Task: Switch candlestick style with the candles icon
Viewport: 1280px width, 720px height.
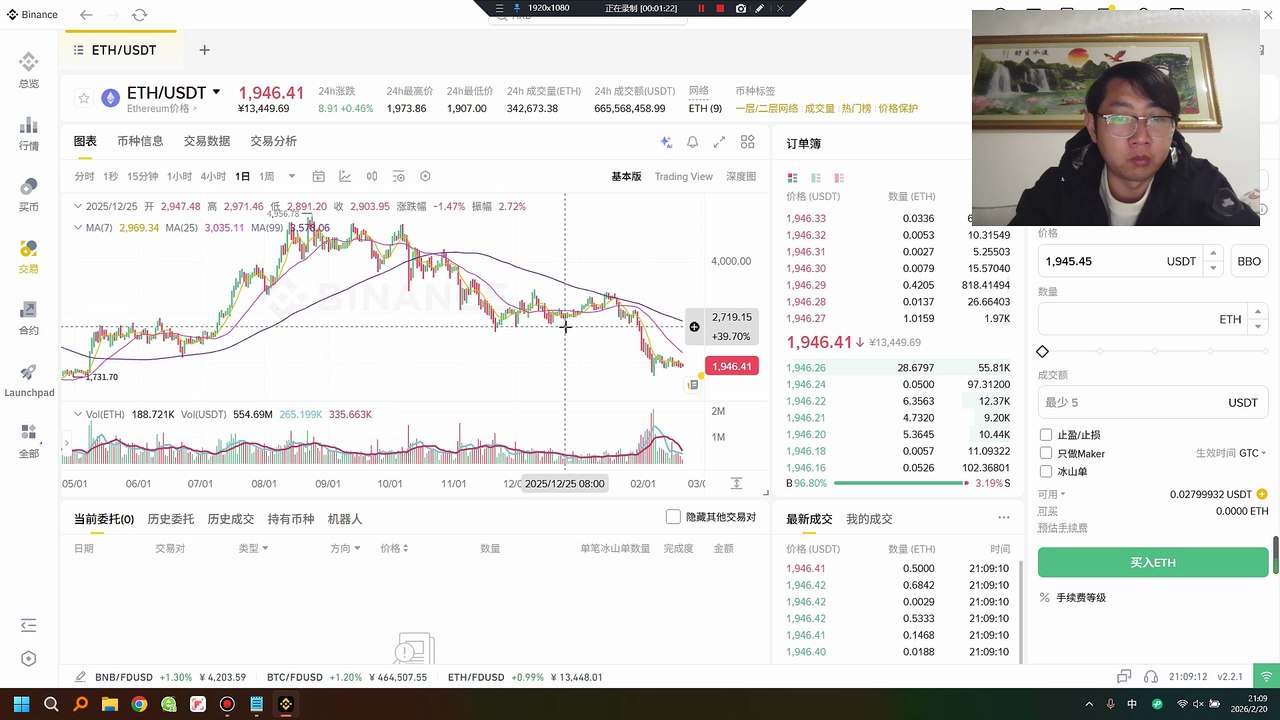Action: [x=372, y=176]
